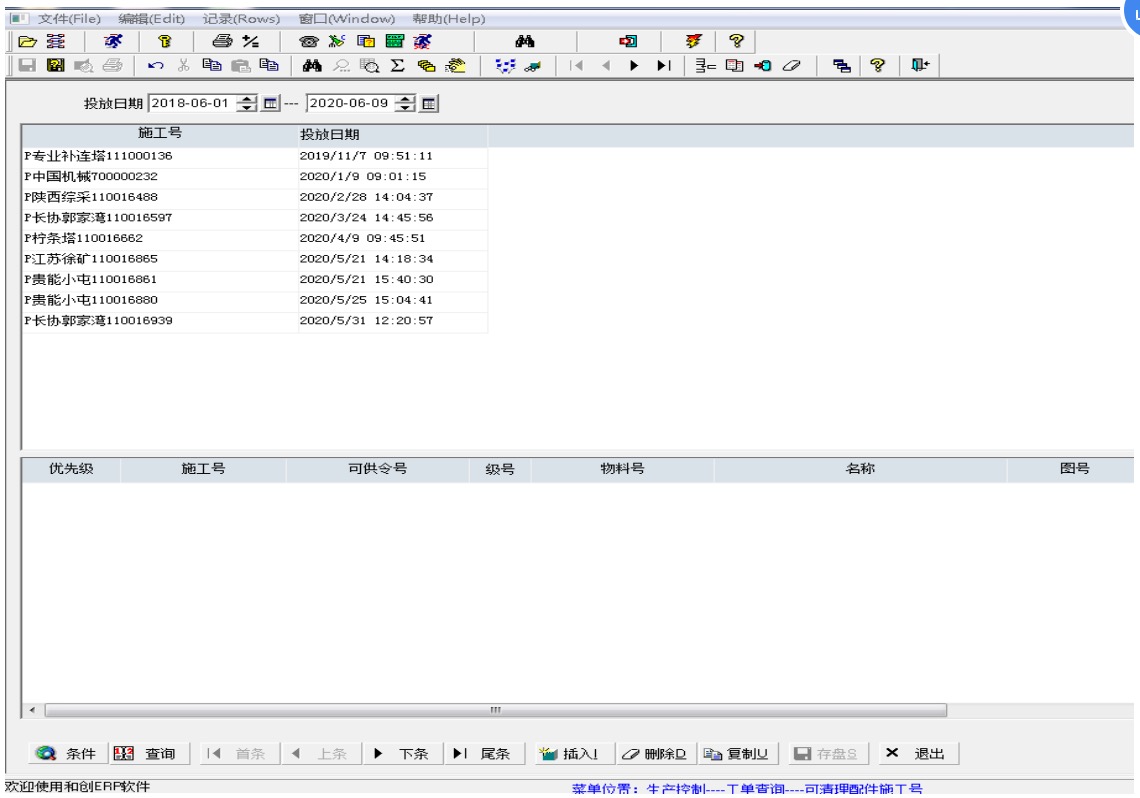Image resolution: width=1140 pixels, height=798 pixels.
Task: Click the exit door icon ending the second toolbar row
Action: pyautogui.click(x=920, y=65)
